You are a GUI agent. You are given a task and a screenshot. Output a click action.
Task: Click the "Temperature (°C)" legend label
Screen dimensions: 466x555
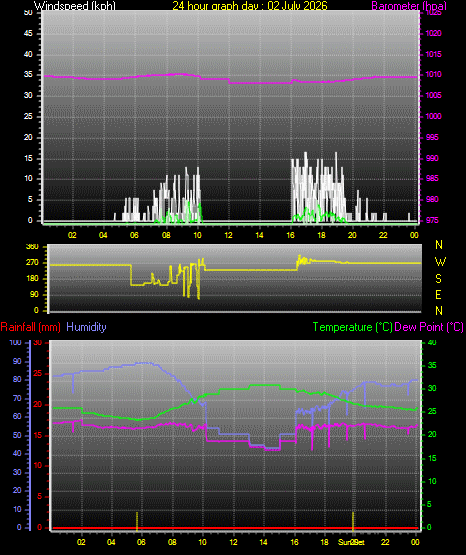point(352,327)
